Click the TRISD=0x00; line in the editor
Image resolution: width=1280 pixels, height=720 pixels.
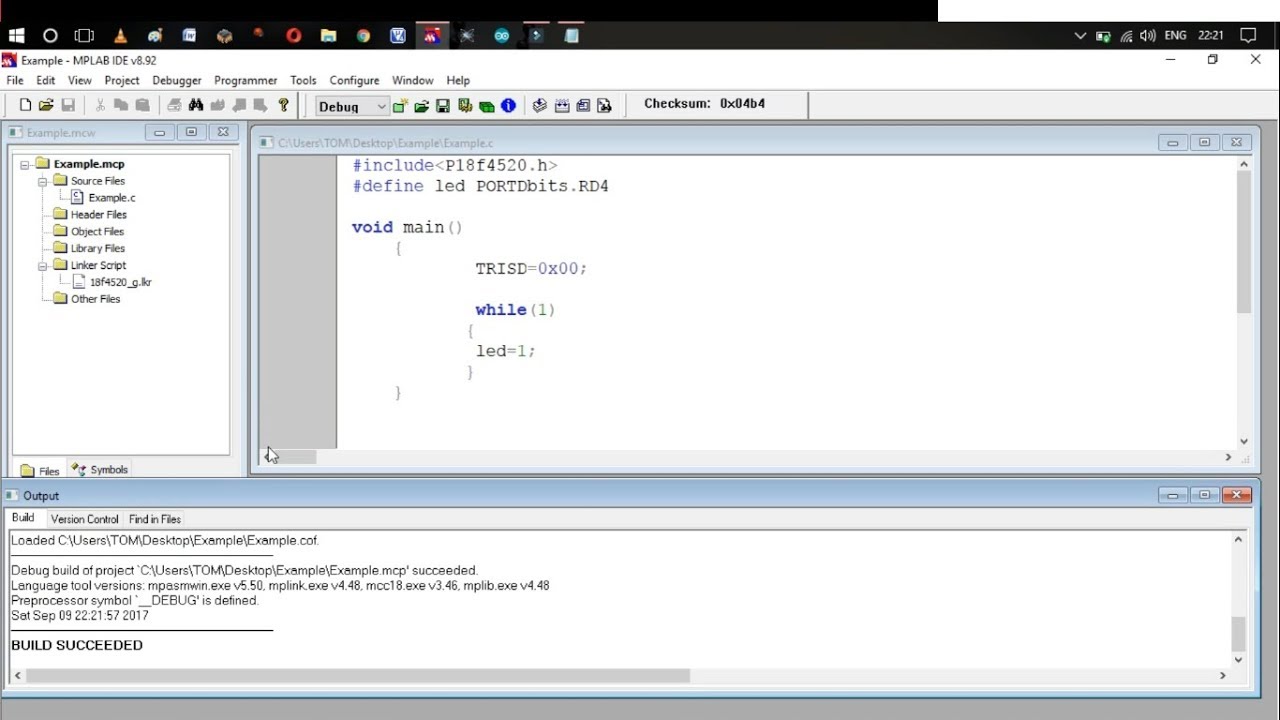tap(531, 269)
